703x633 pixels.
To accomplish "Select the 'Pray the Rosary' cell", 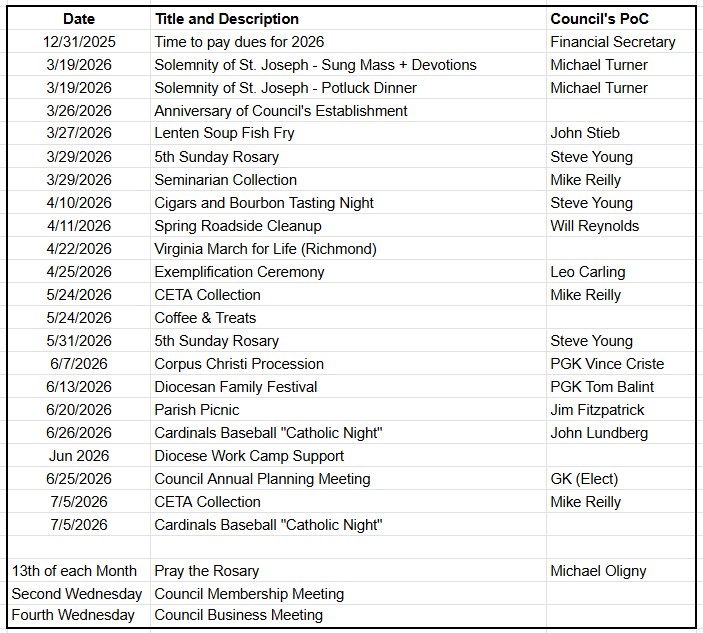I will click(206, 571).
